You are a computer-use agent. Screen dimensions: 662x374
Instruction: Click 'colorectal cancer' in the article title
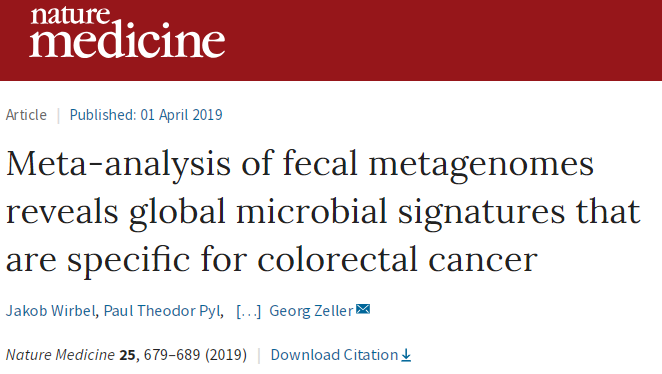pos(397,260)
